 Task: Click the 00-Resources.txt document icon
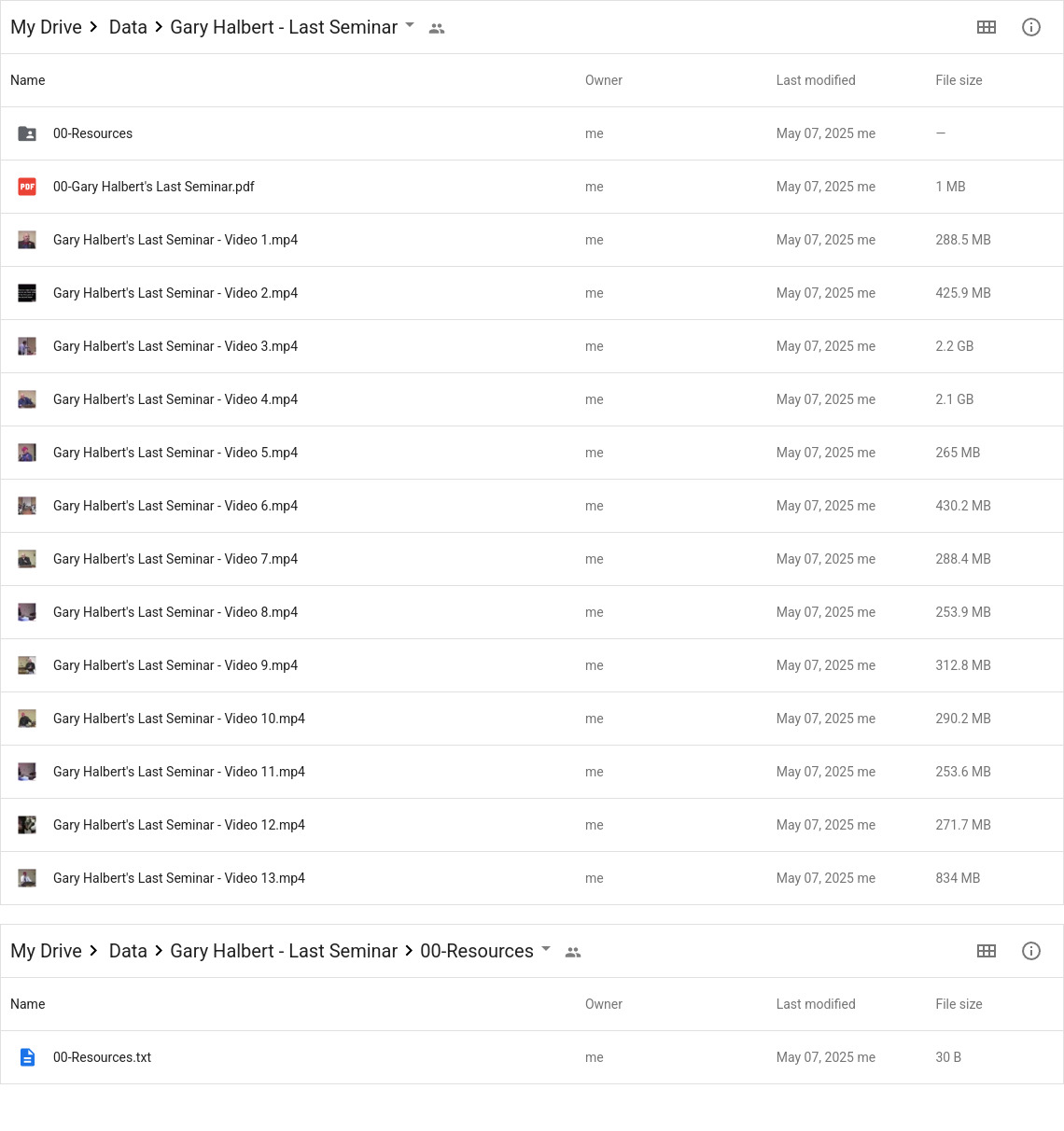[x=27, y=1057]
